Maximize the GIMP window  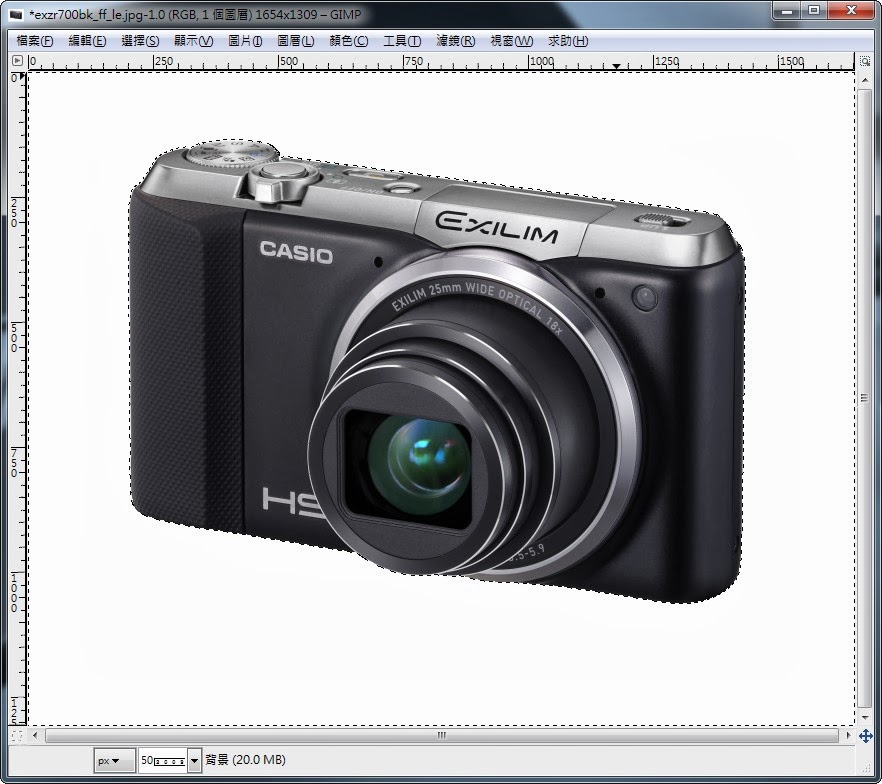(813, 11)
